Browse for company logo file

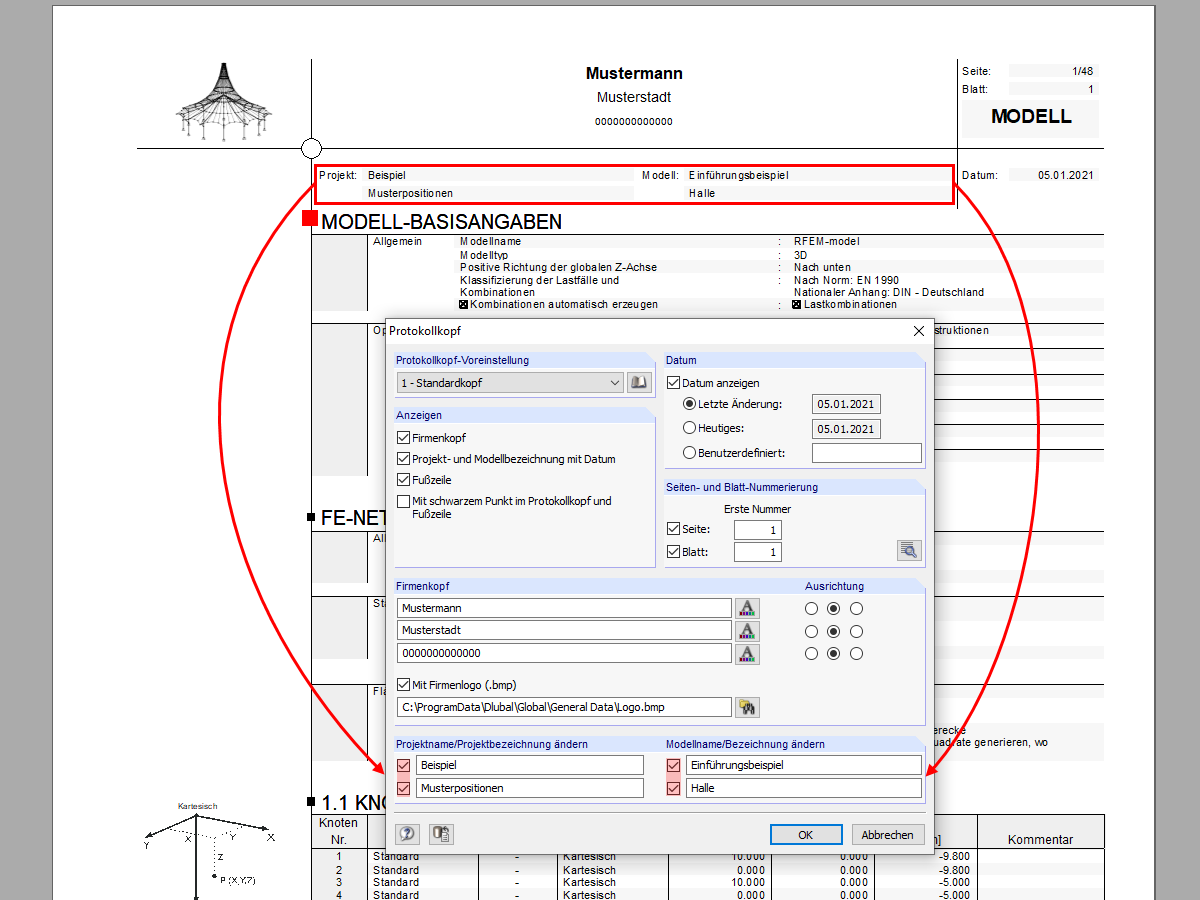point(747,707)
